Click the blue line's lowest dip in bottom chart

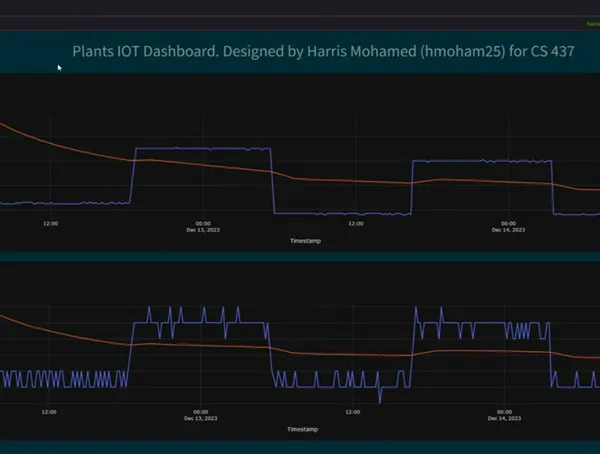point(380,401)
